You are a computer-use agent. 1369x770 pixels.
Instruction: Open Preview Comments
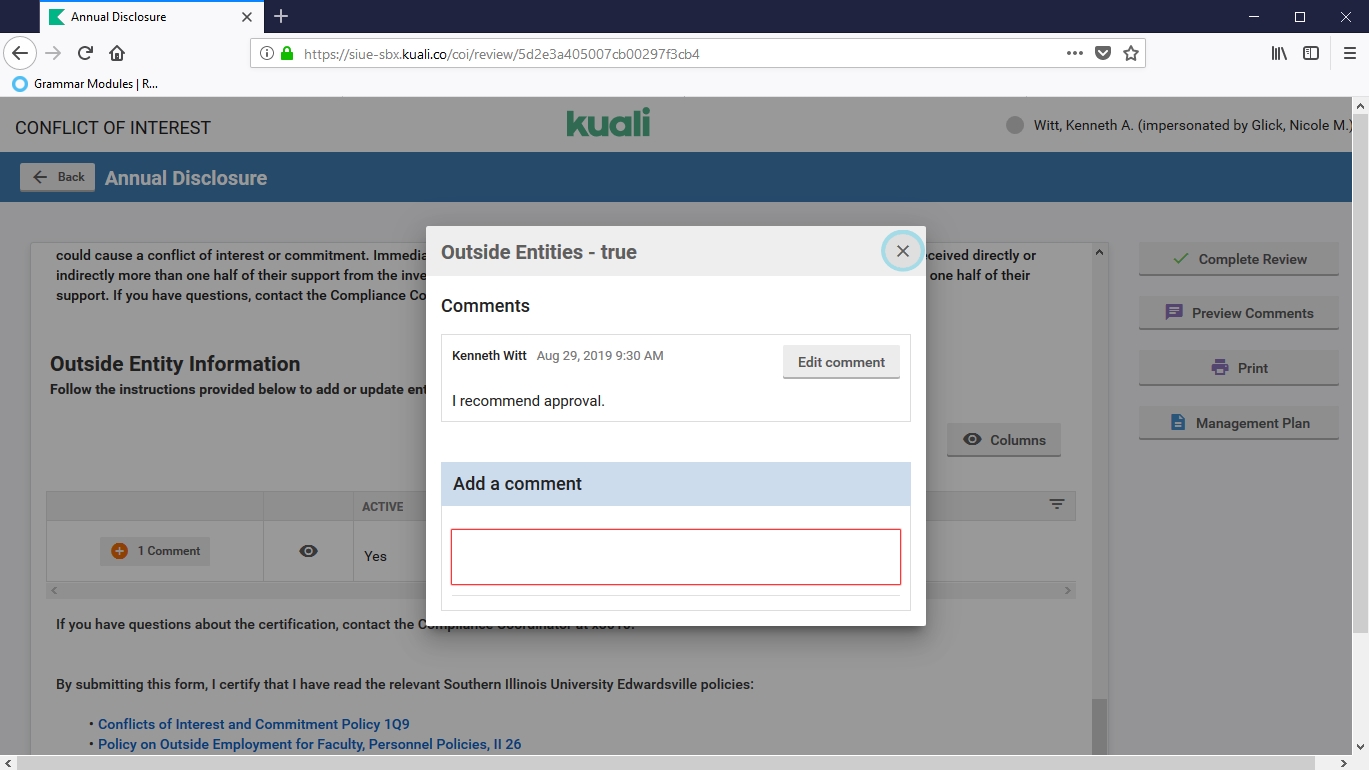[1238, 313]
